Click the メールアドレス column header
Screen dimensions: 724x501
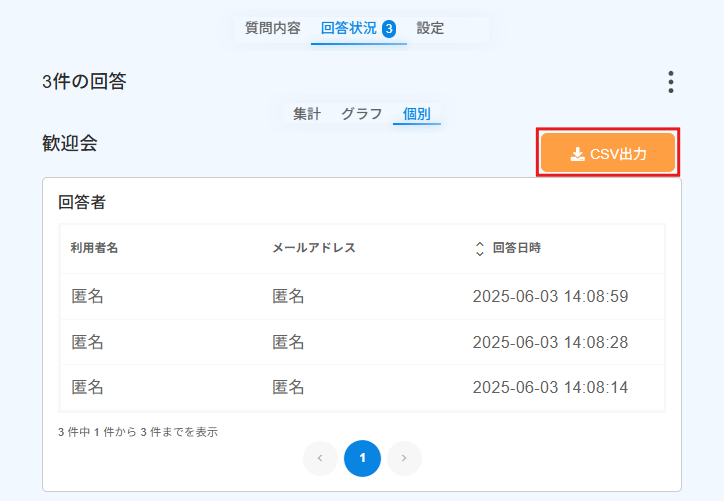click(314, 248)
